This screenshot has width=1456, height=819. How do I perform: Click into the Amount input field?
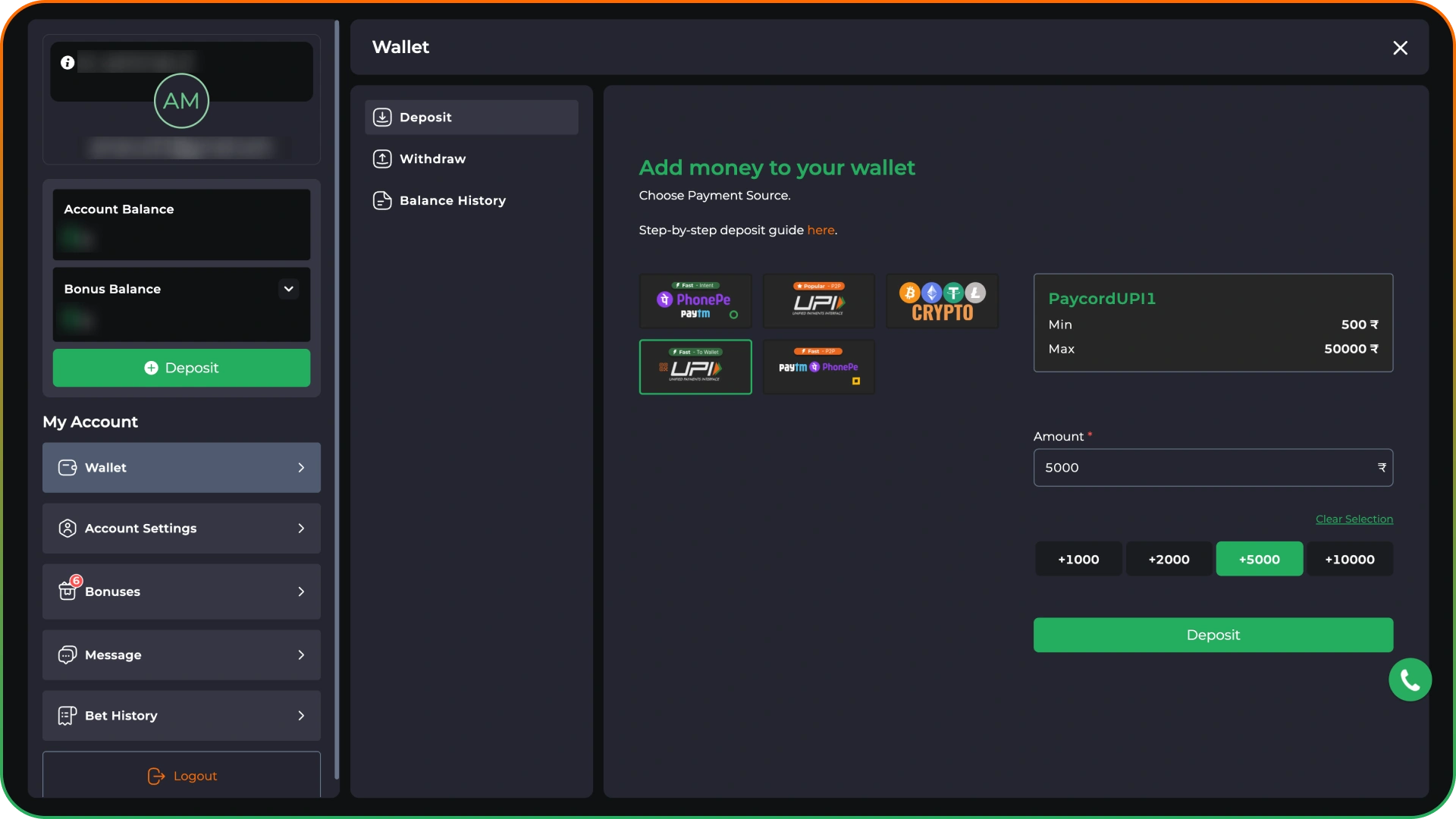click(1213, 468)
